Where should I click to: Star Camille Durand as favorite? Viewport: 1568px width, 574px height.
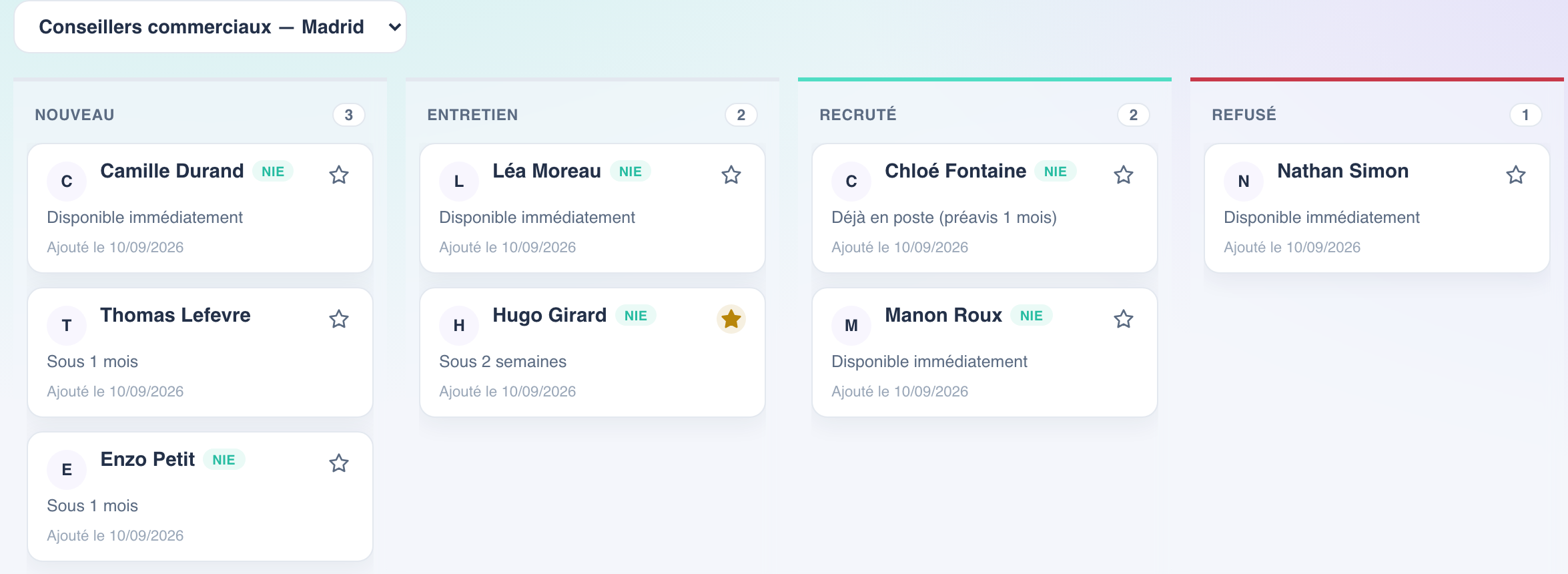point(339,175)
